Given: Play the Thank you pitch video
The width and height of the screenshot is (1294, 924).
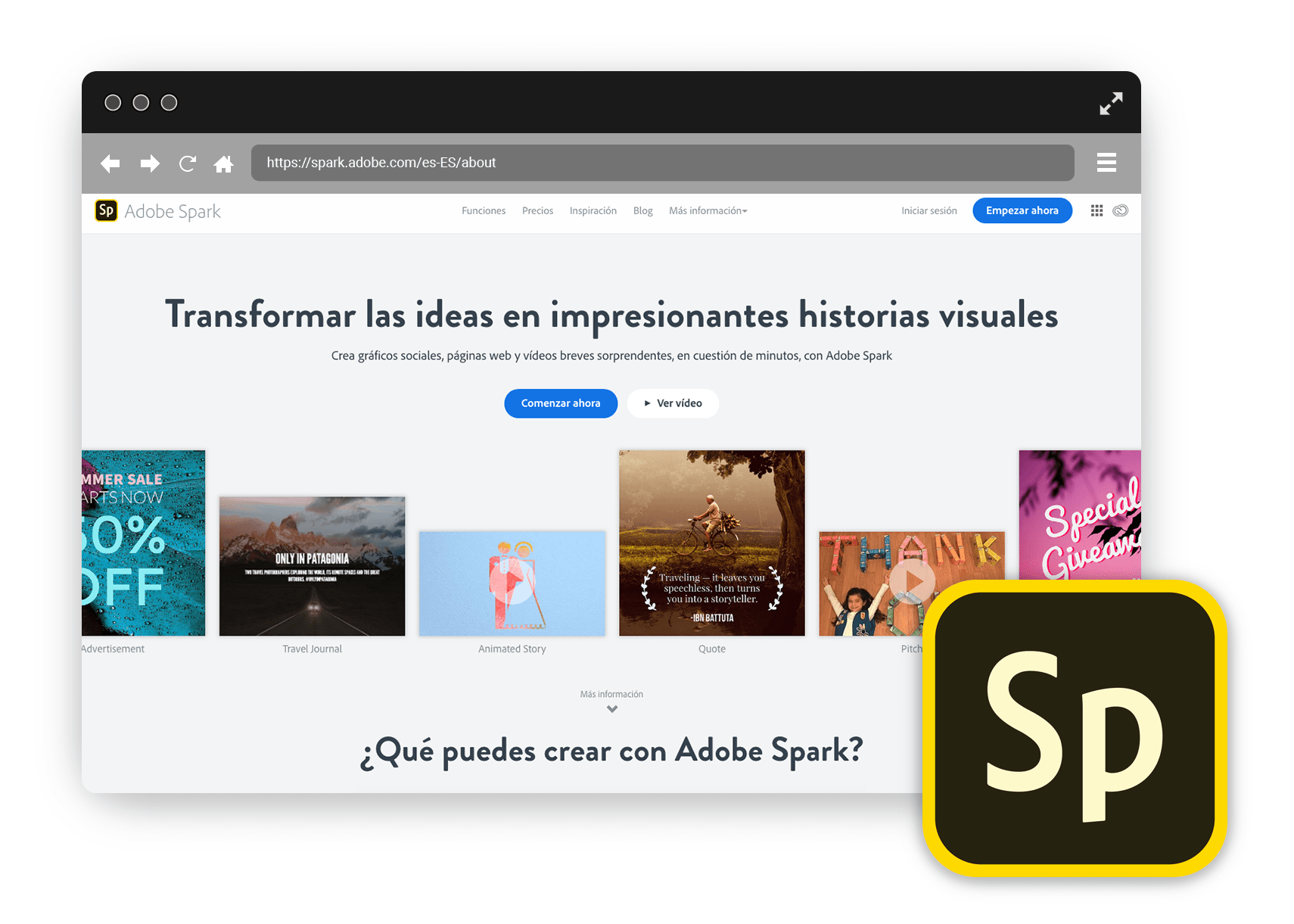Looking at the screenshot, I should coord(912,581).
